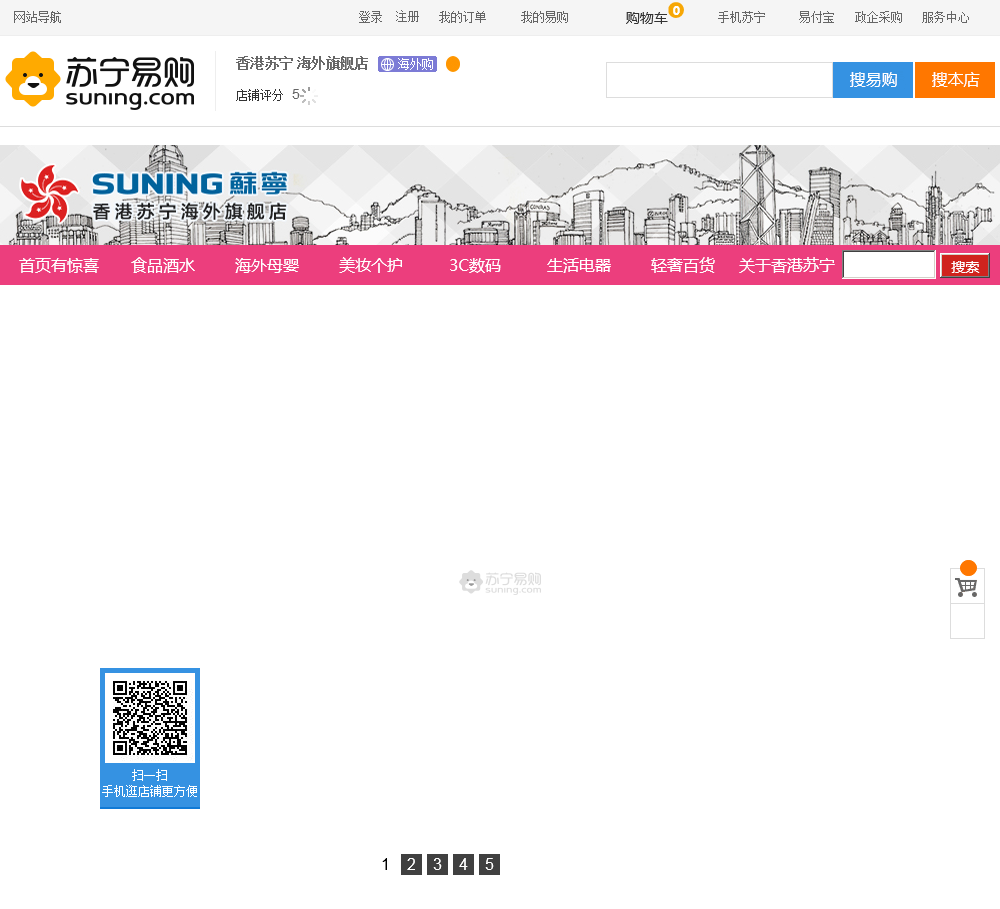The width and height of the screenshot is (1000, 909).
Task: Expand the 我的易购 menu
Action: tap(544, 17)
